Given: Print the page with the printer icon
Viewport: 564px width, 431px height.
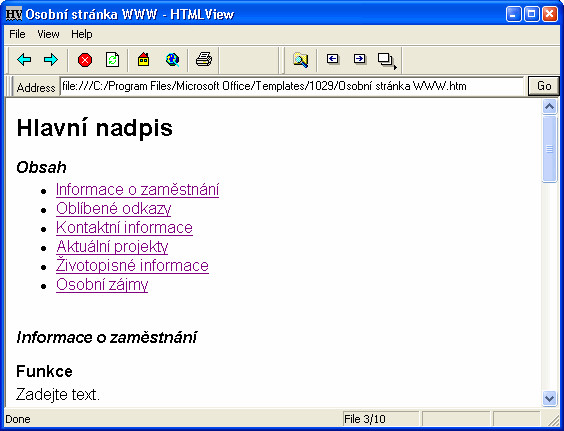Looking at the screenshot, I should tap(204, 59).
